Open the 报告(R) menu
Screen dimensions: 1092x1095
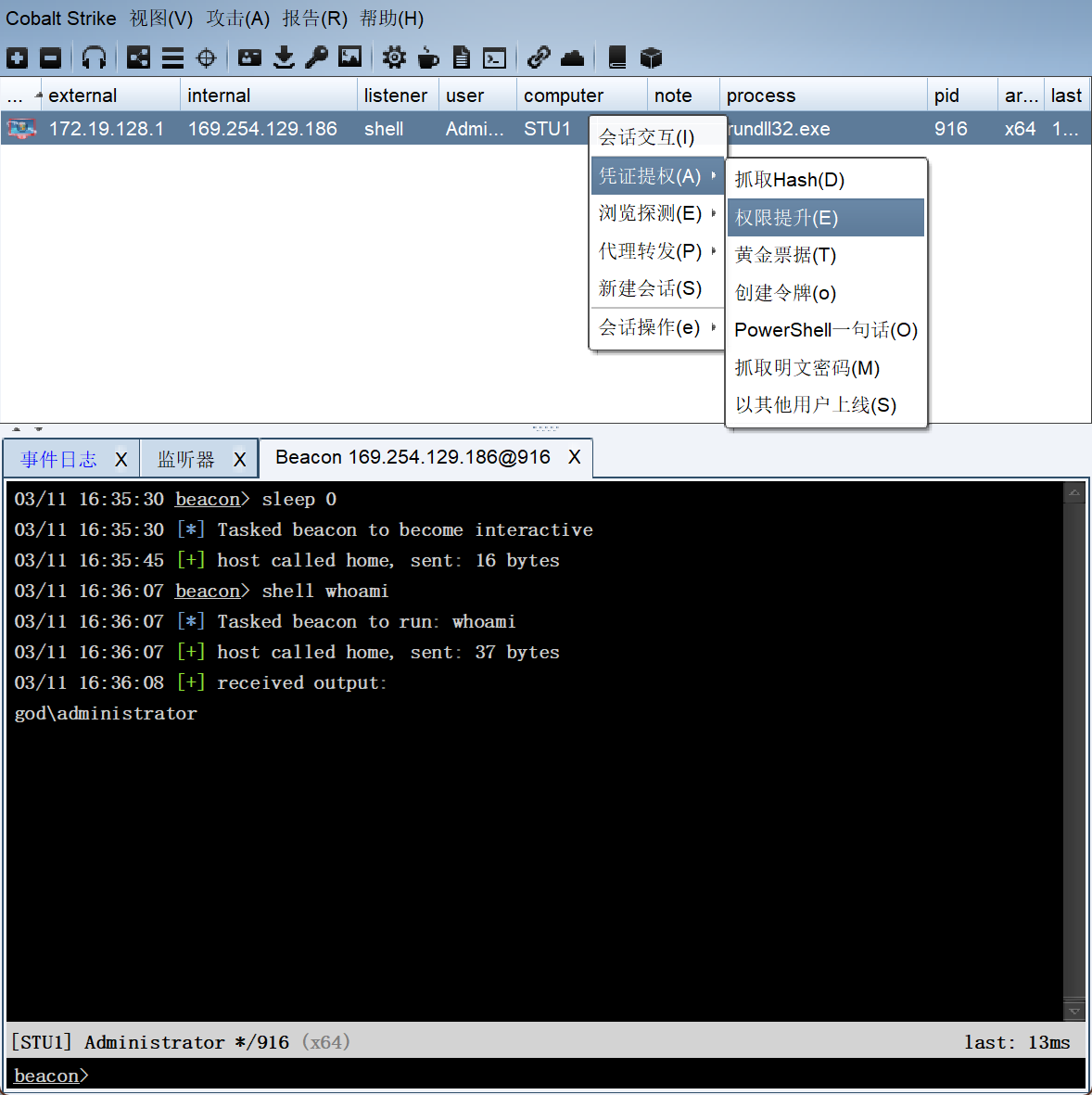click(315, 19)
